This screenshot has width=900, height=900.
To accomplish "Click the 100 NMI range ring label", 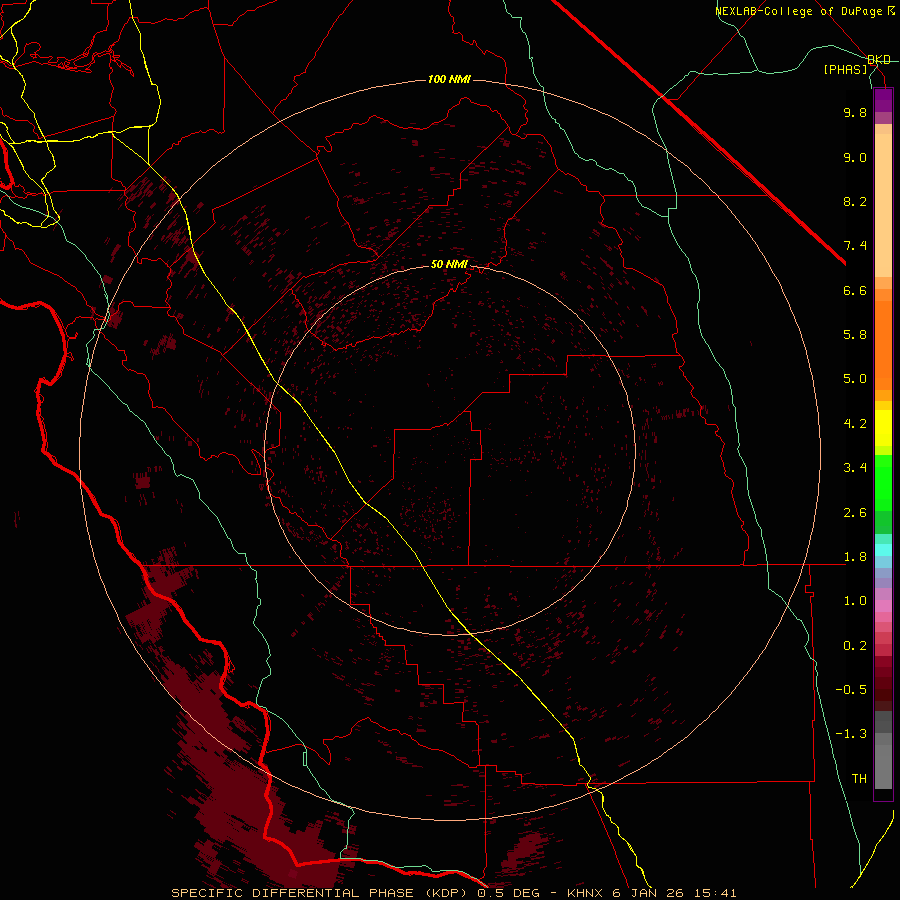I will point(449,79).
